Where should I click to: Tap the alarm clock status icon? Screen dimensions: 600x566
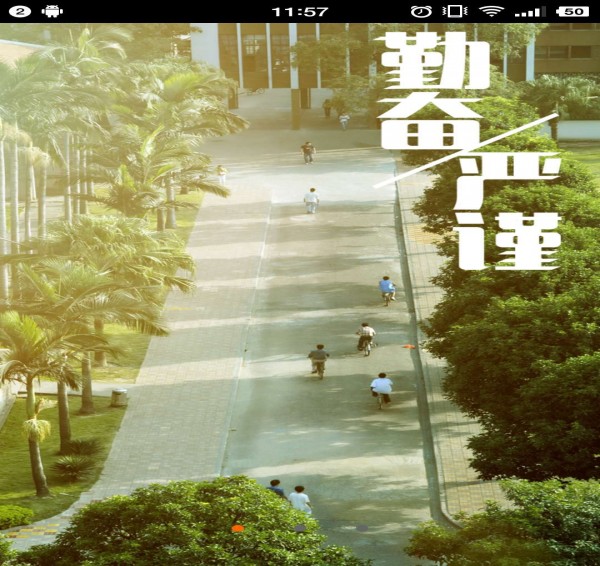421,11
